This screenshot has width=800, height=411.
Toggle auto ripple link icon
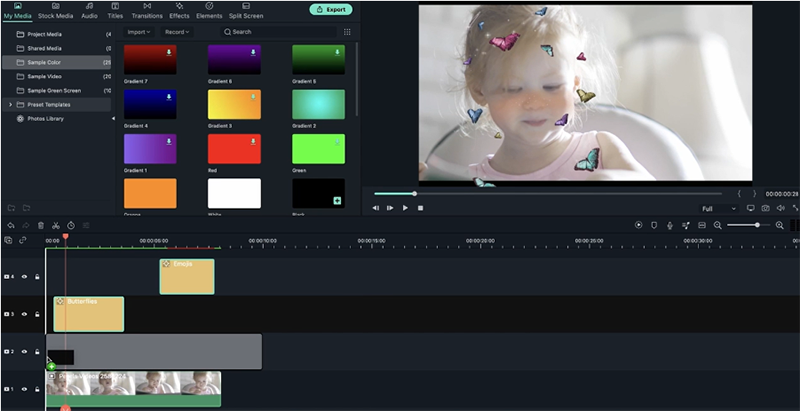pos(23,240)
